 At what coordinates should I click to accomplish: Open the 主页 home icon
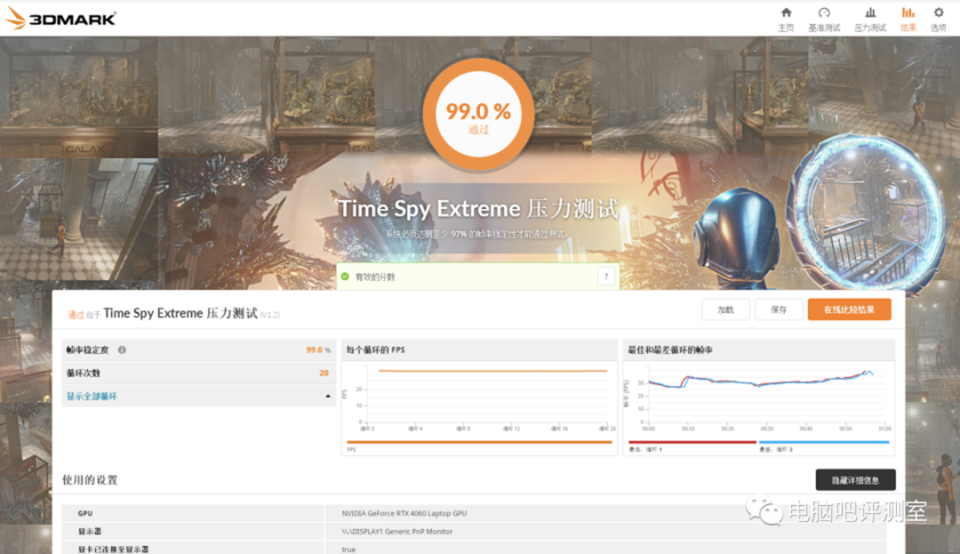coord(786,12)
